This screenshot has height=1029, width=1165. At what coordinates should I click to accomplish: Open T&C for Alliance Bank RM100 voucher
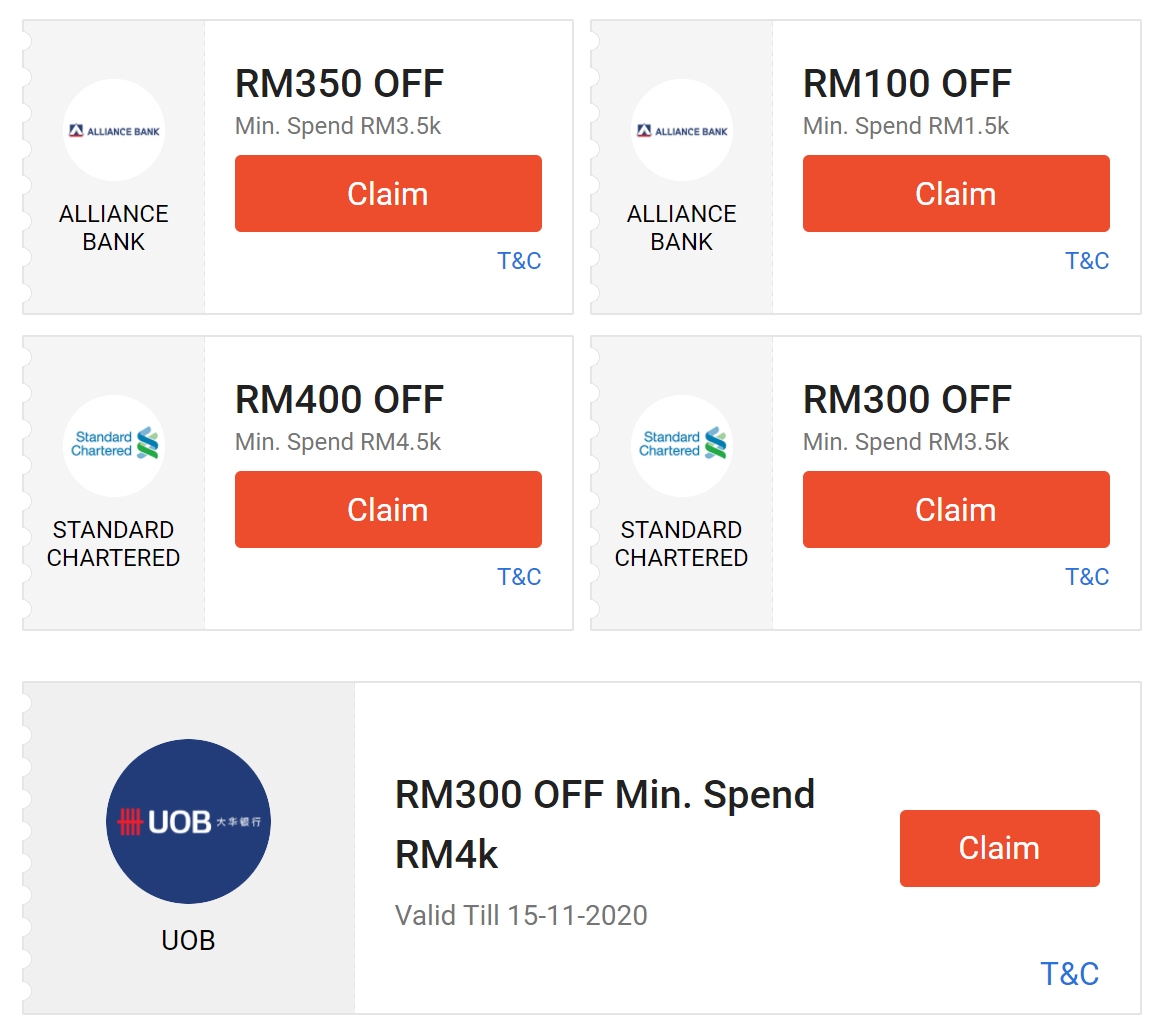click(1087, 261)
